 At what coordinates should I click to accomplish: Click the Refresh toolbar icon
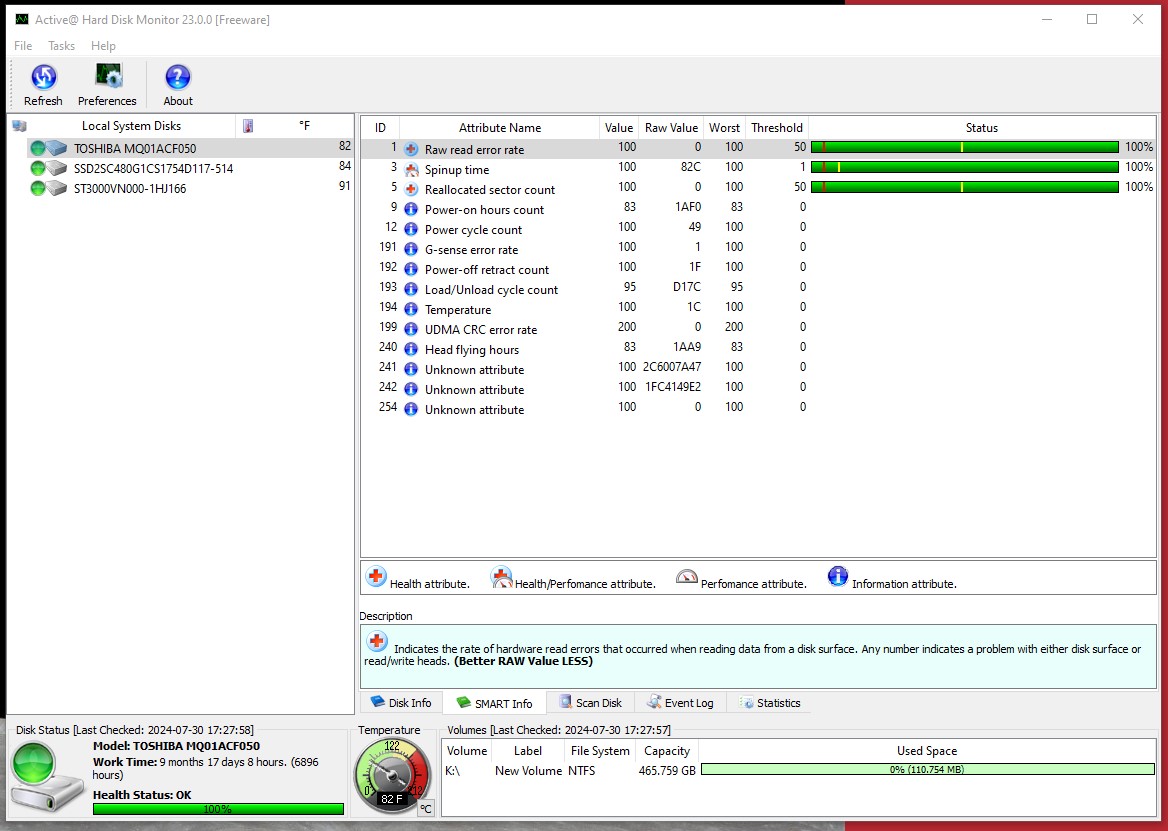click(43, 78)
